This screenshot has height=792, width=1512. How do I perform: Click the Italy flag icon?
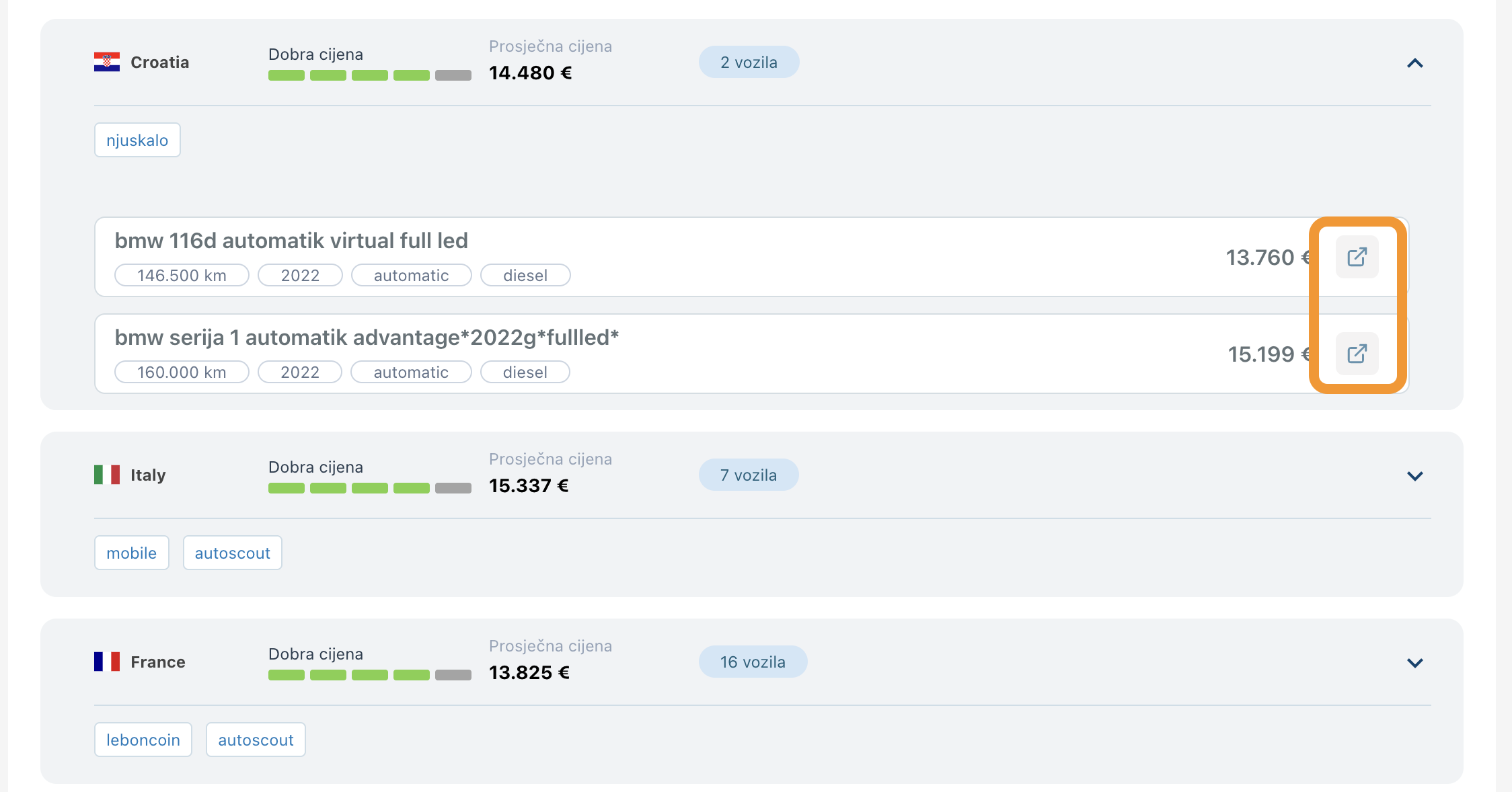pos(107,475)
